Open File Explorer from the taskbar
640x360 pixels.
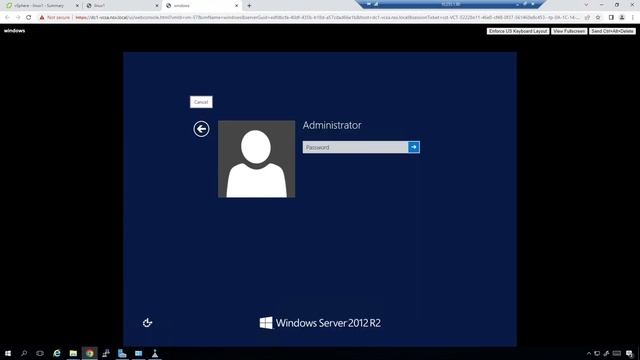pyautogui.click(x=73, y=353)
